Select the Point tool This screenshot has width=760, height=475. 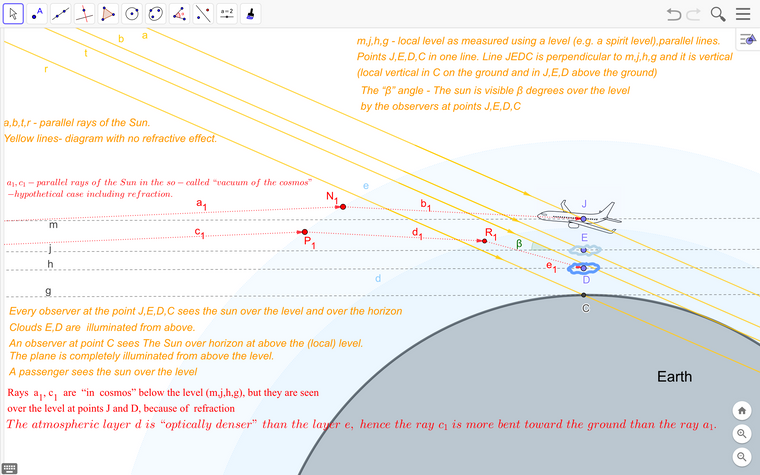37,14
